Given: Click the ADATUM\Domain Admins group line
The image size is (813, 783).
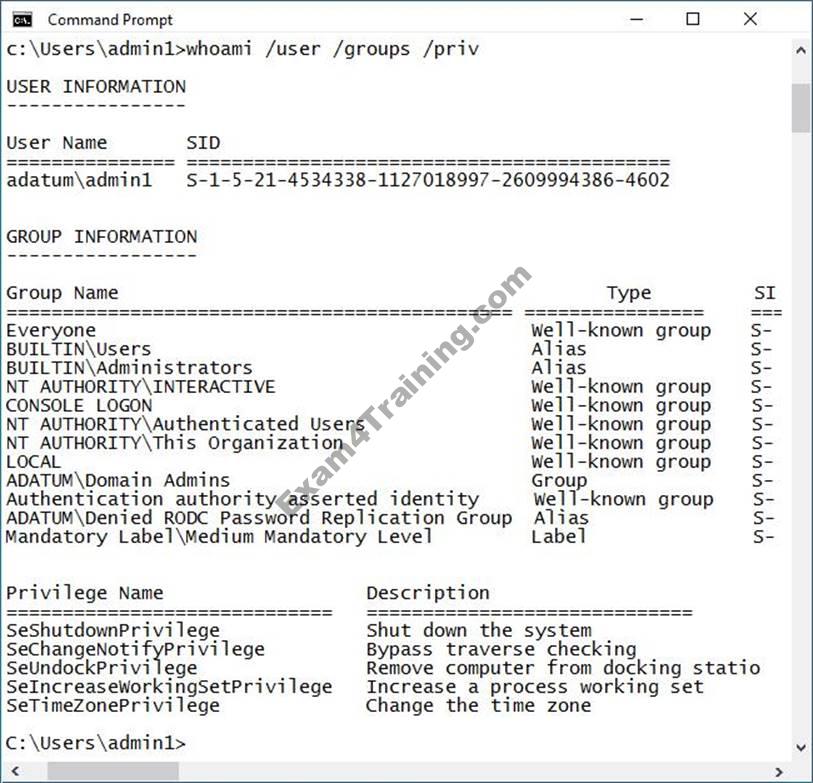Looking at the screenshot, I should 118,480.
